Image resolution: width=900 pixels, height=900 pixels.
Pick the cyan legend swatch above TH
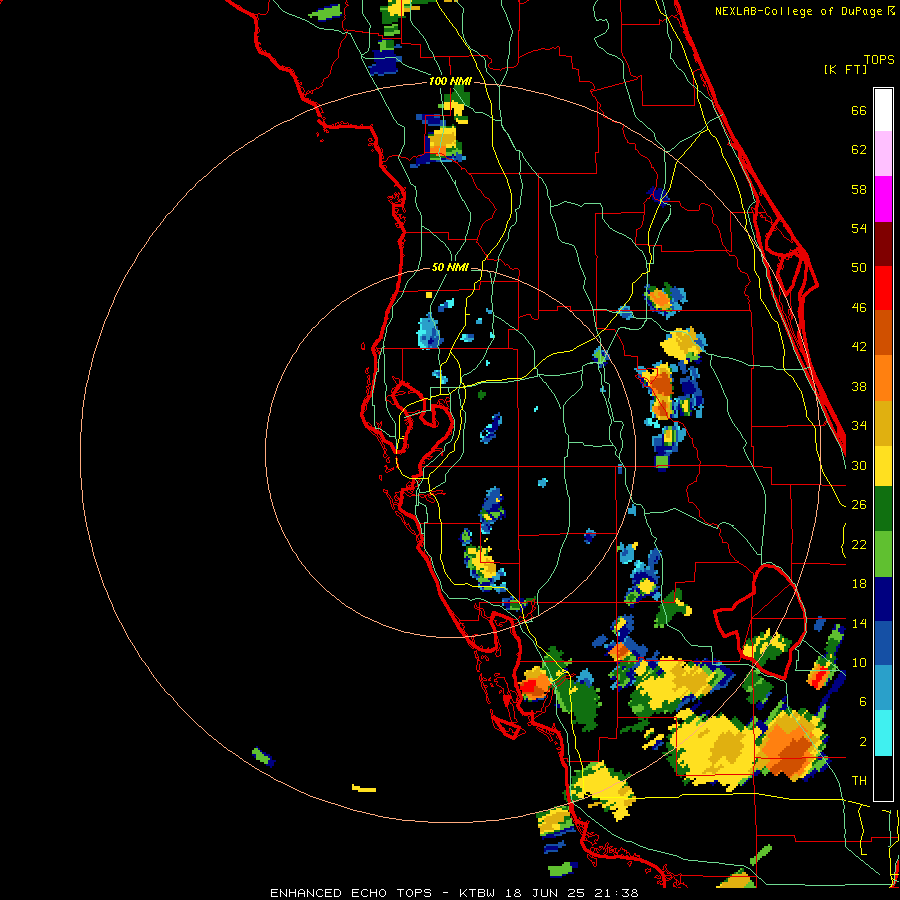[883, 733]
